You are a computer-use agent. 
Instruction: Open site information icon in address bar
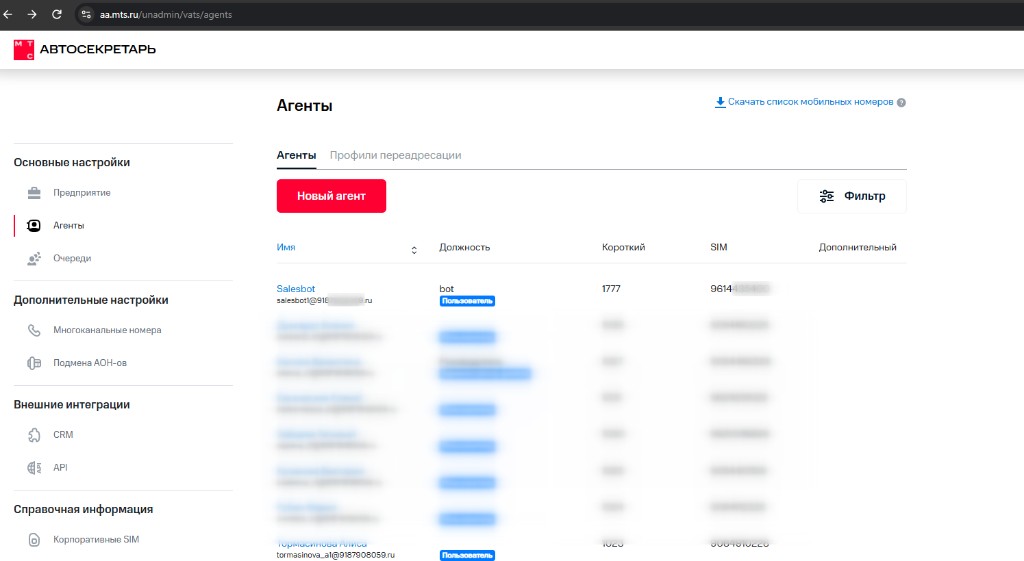tap(86, 14)
